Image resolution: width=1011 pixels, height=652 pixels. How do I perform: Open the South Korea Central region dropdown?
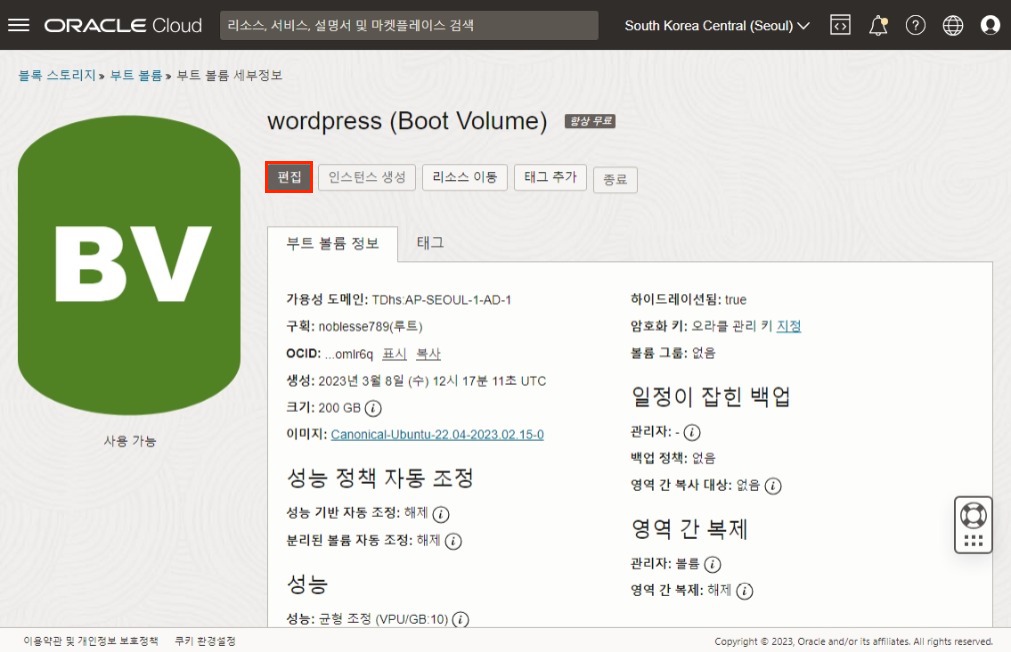tap(716, 26)
